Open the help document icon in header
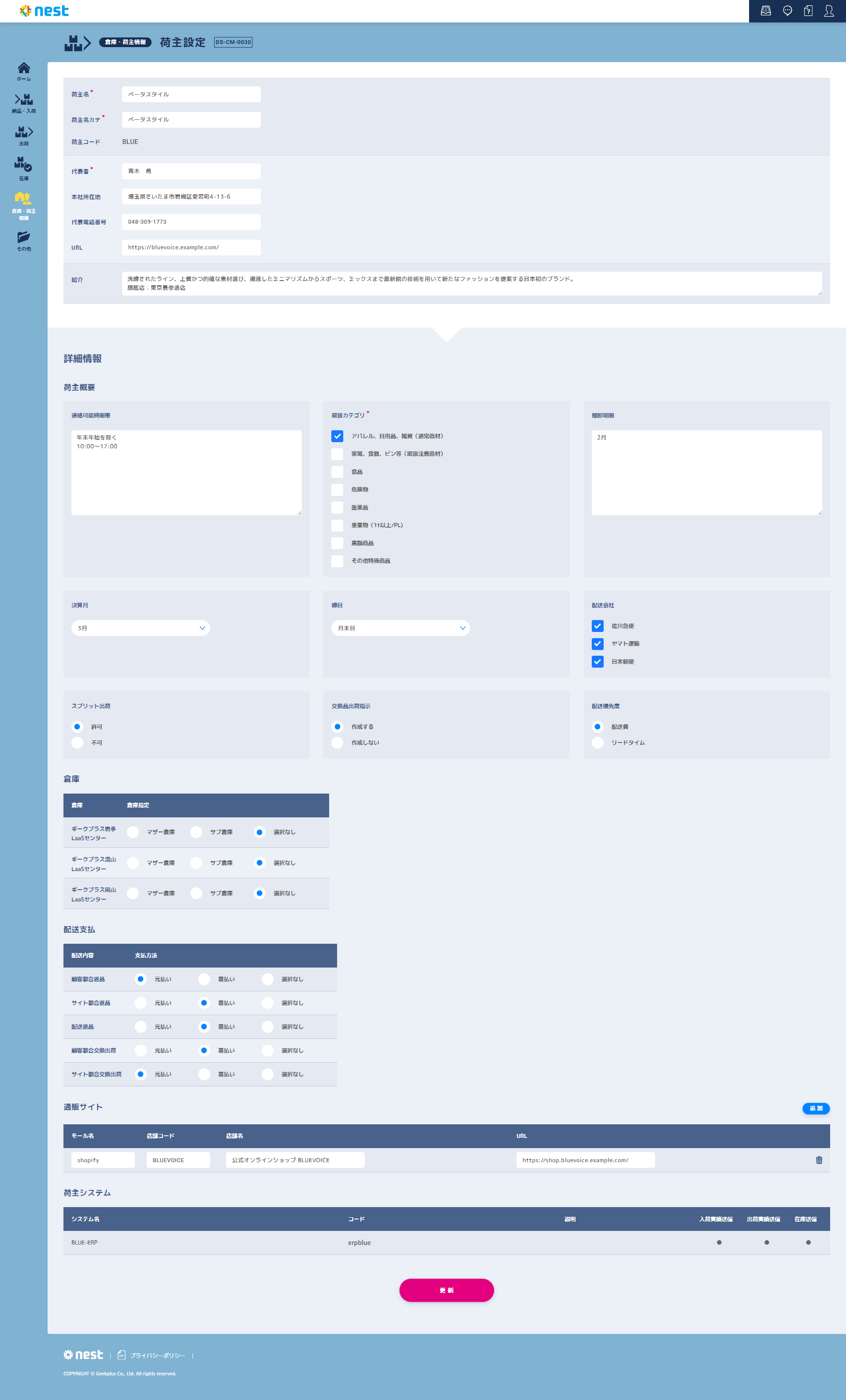846x1400 pixels. click(808, 11)
